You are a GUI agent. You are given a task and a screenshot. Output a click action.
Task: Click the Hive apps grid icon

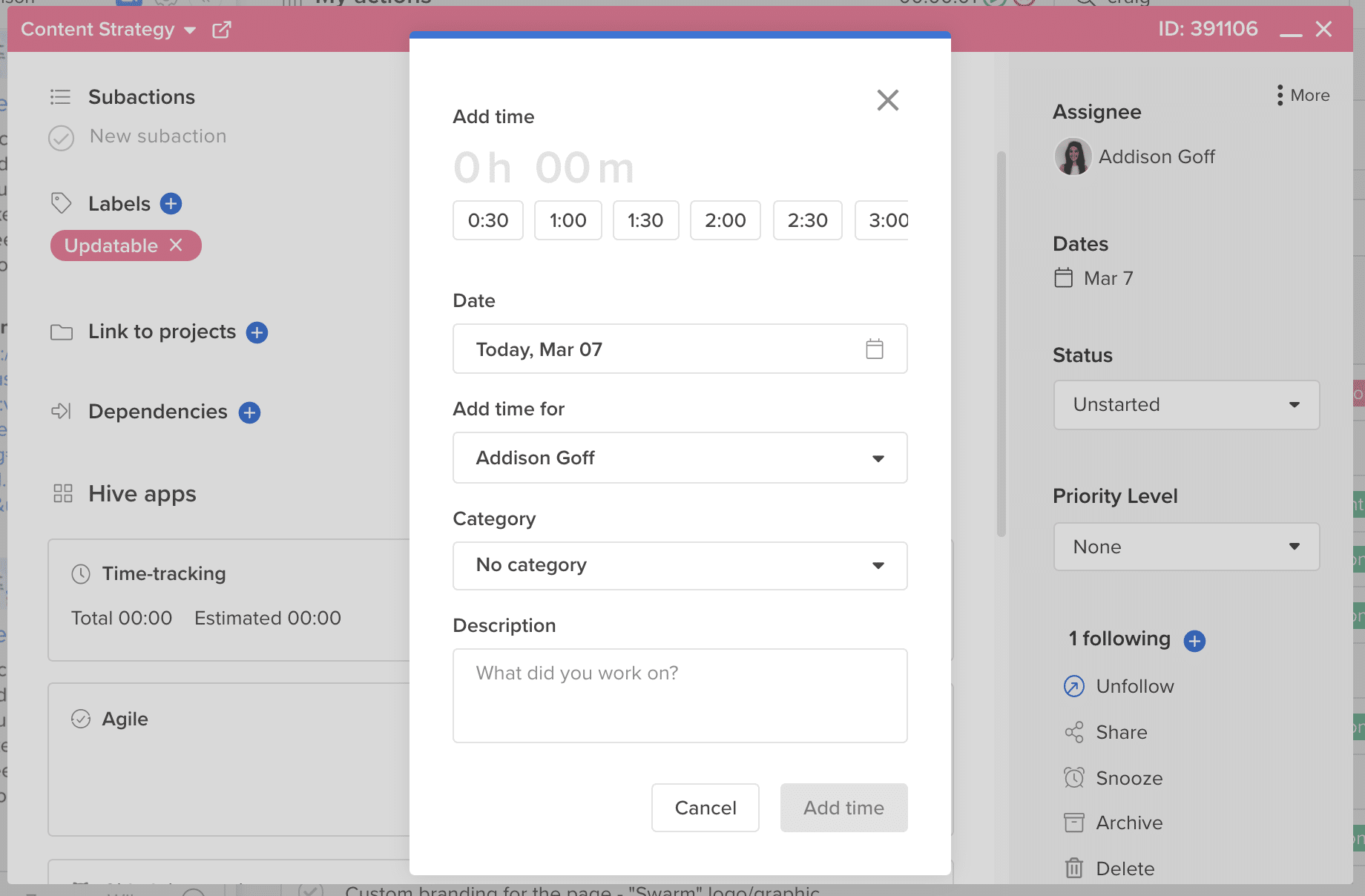(x=62, y=493)
